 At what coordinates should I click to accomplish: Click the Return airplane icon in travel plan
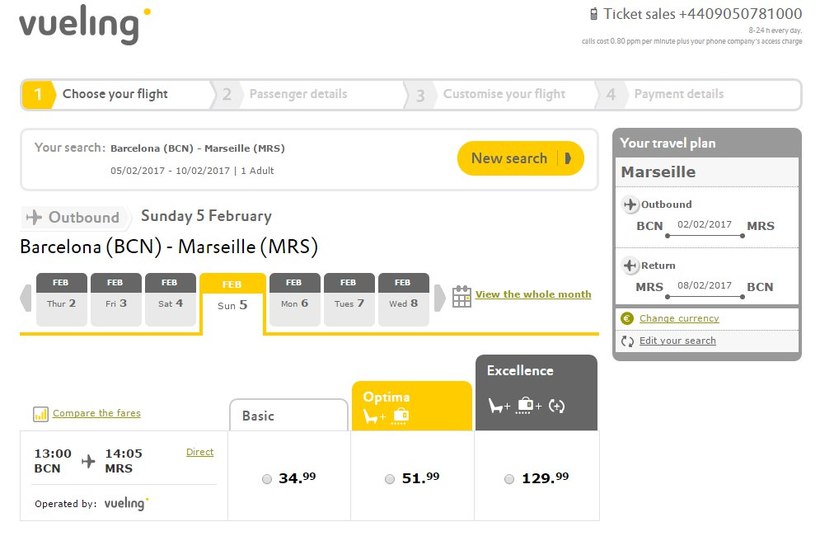(630, 266)
